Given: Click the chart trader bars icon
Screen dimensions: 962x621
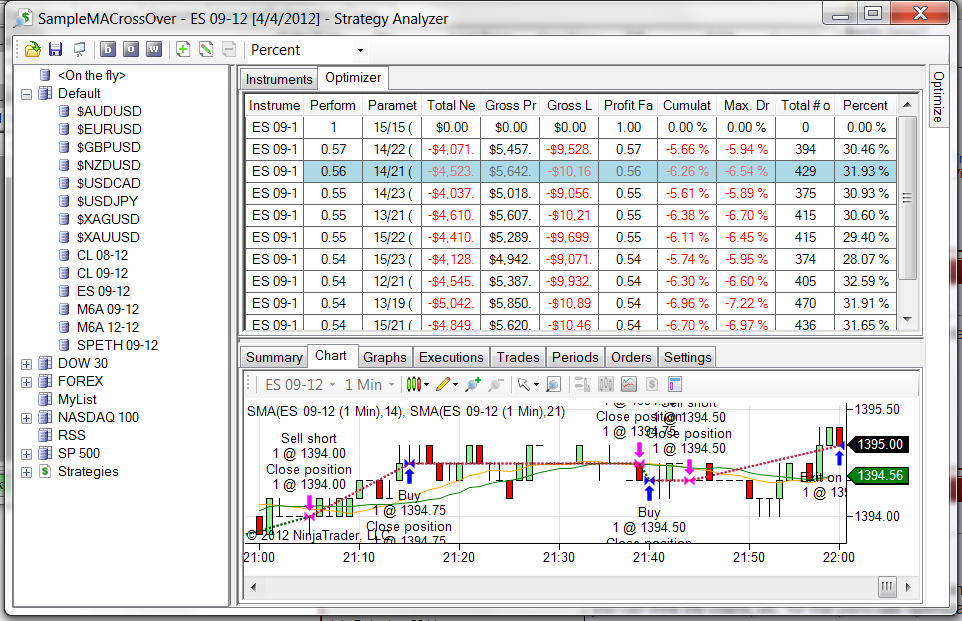Looking at the screenshot, I should point(582,385).
